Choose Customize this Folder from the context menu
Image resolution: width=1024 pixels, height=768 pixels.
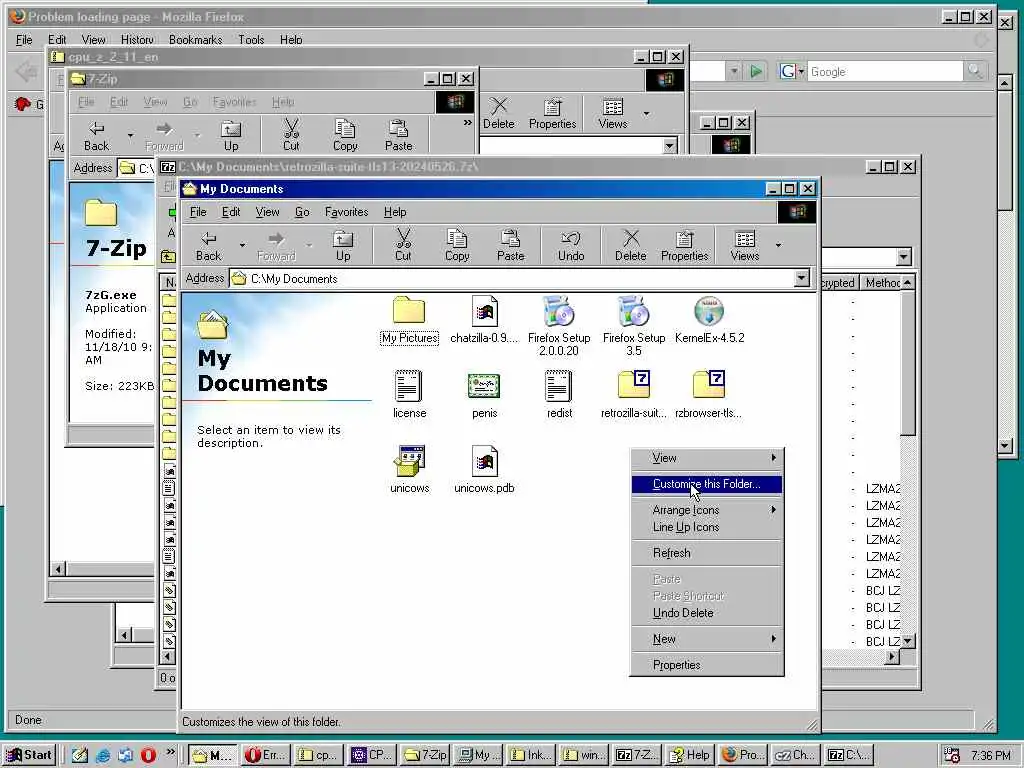click(x=707, y=484)
